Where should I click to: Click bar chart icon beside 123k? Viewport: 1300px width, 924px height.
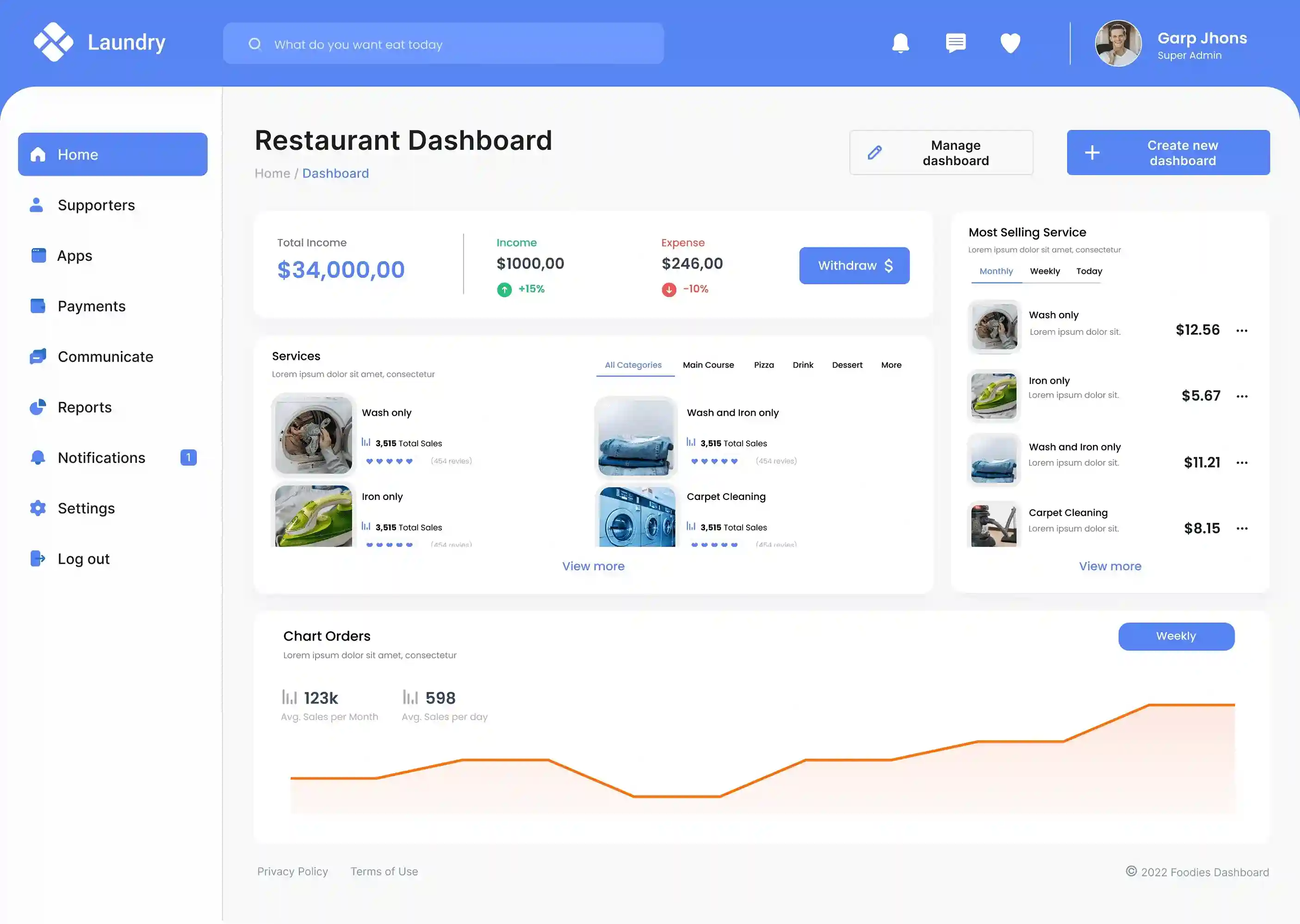(x=290, y=697)
